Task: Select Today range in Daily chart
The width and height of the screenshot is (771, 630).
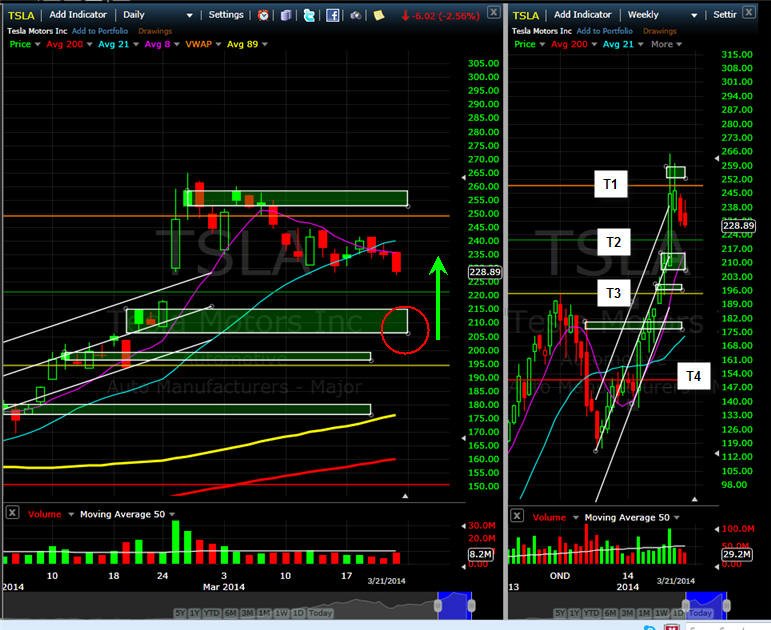Action: point(320,613)
